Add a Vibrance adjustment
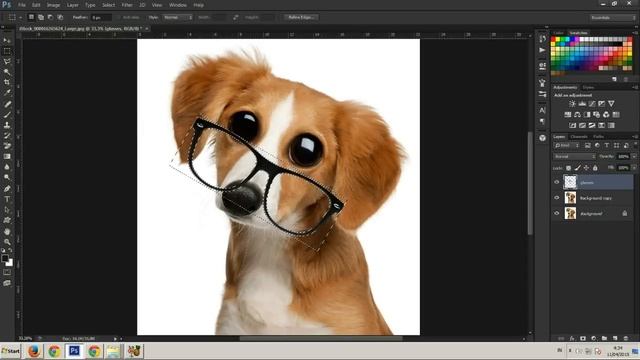 pyautogui.click(x=611, y=104)
